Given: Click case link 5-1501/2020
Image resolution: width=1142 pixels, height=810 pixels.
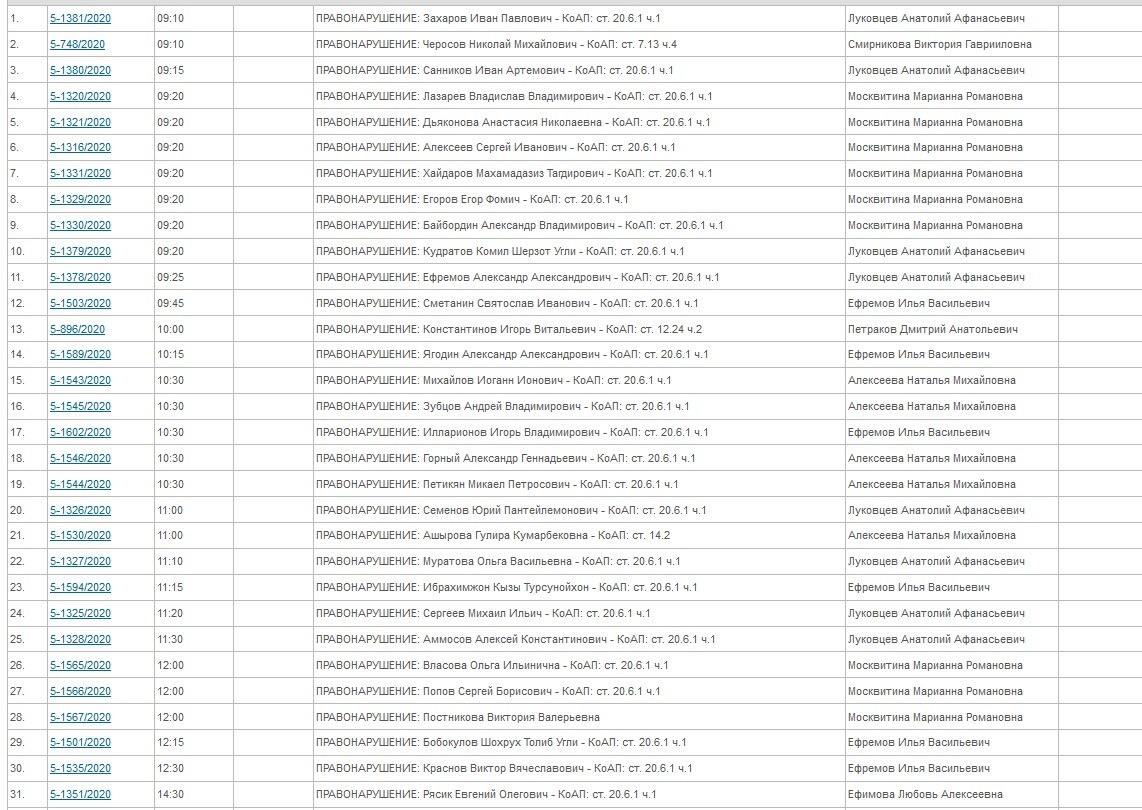Looking at the screenshot, I should click(x=80, y=742).
